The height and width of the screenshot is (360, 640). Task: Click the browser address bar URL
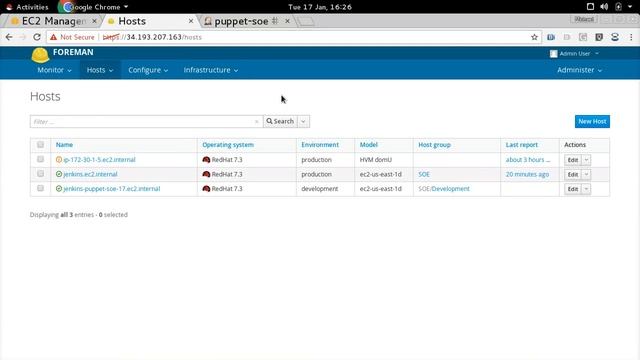(x=152, y=37)
